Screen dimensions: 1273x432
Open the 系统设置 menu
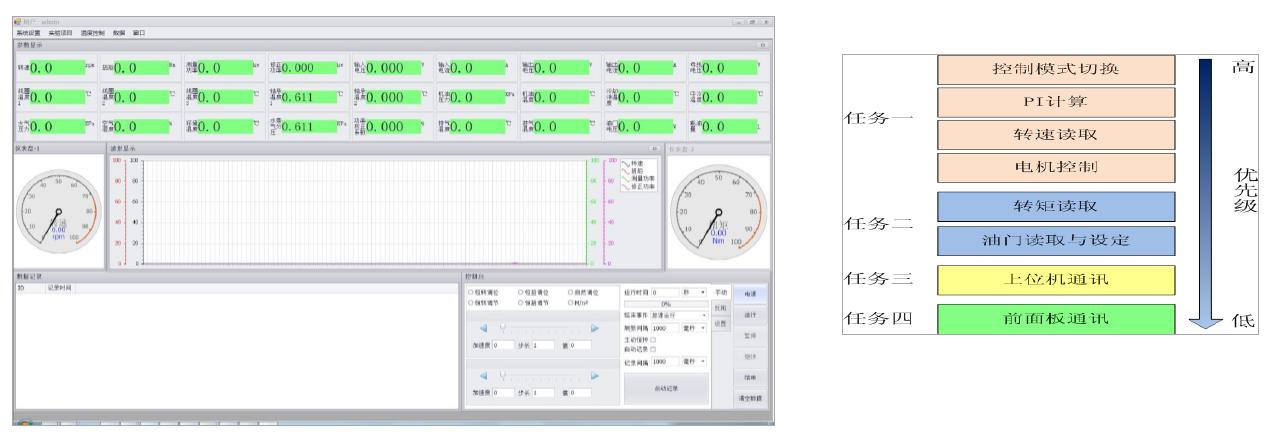[28, 33]
